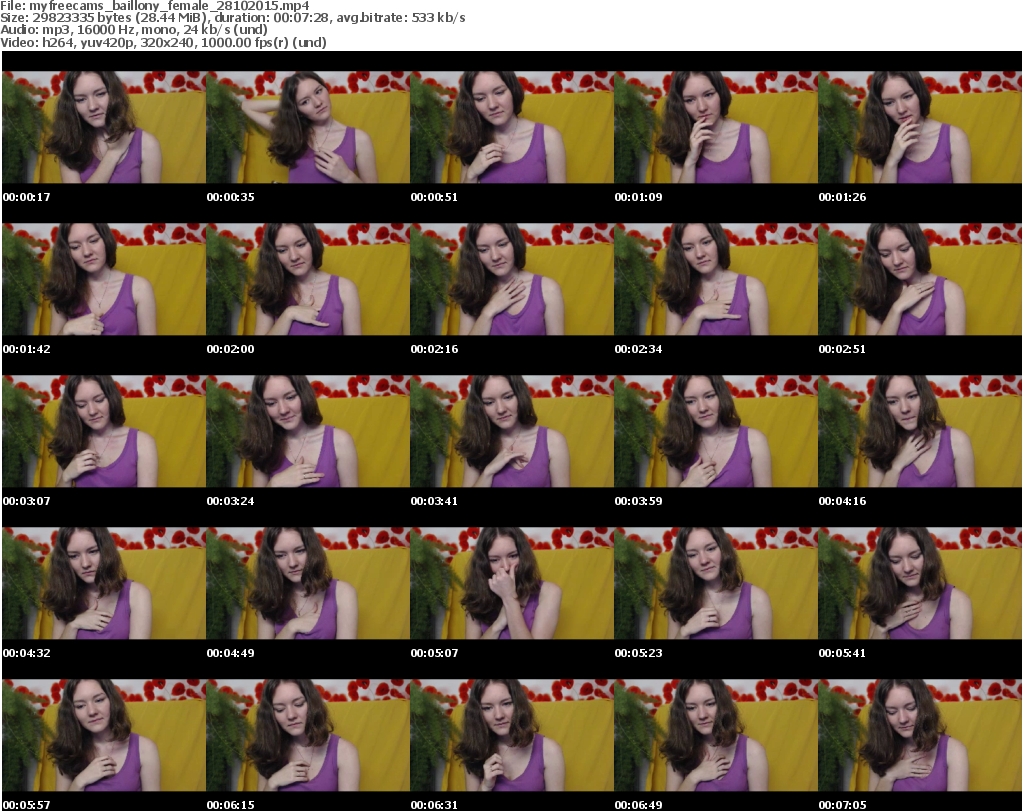Select the thumbnail frame at 00:03:24
Image resolution: width=1024 pixels, height=811 pixels.
tap(308, 432)
